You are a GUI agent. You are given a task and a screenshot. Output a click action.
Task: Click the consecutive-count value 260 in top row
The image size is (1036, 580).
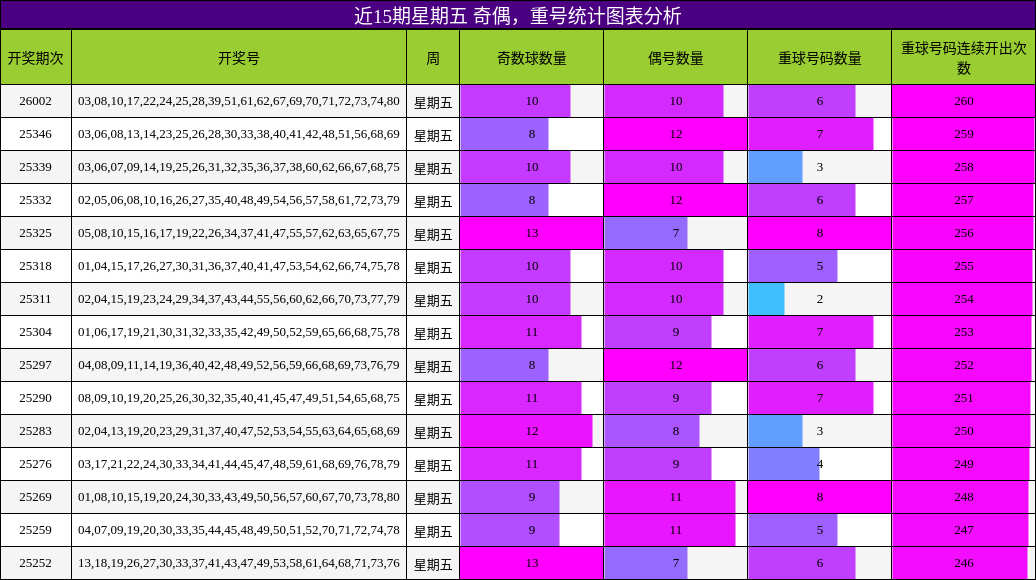tap(962, 102)
